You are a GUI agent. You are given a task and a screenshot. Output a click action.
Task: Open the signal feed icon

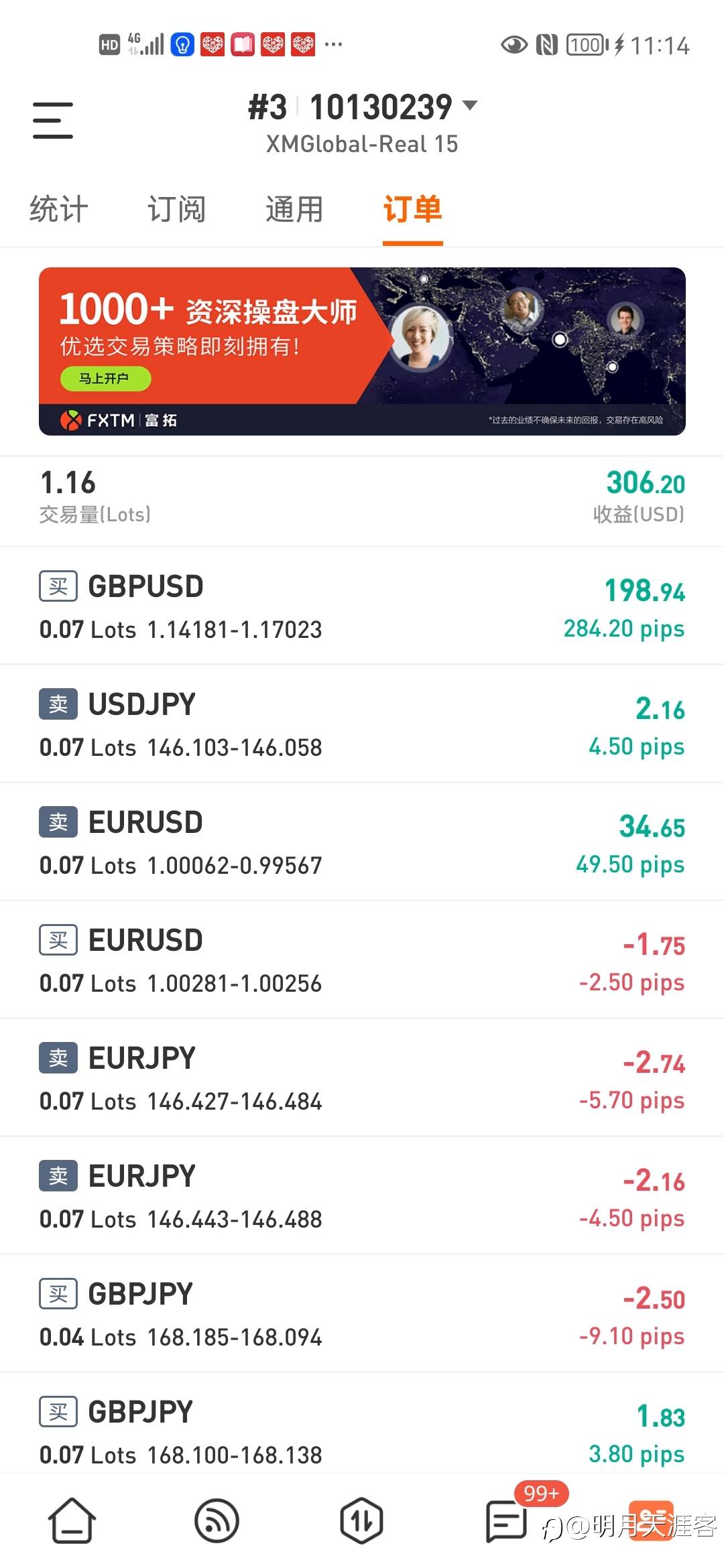pos(217,1520)
